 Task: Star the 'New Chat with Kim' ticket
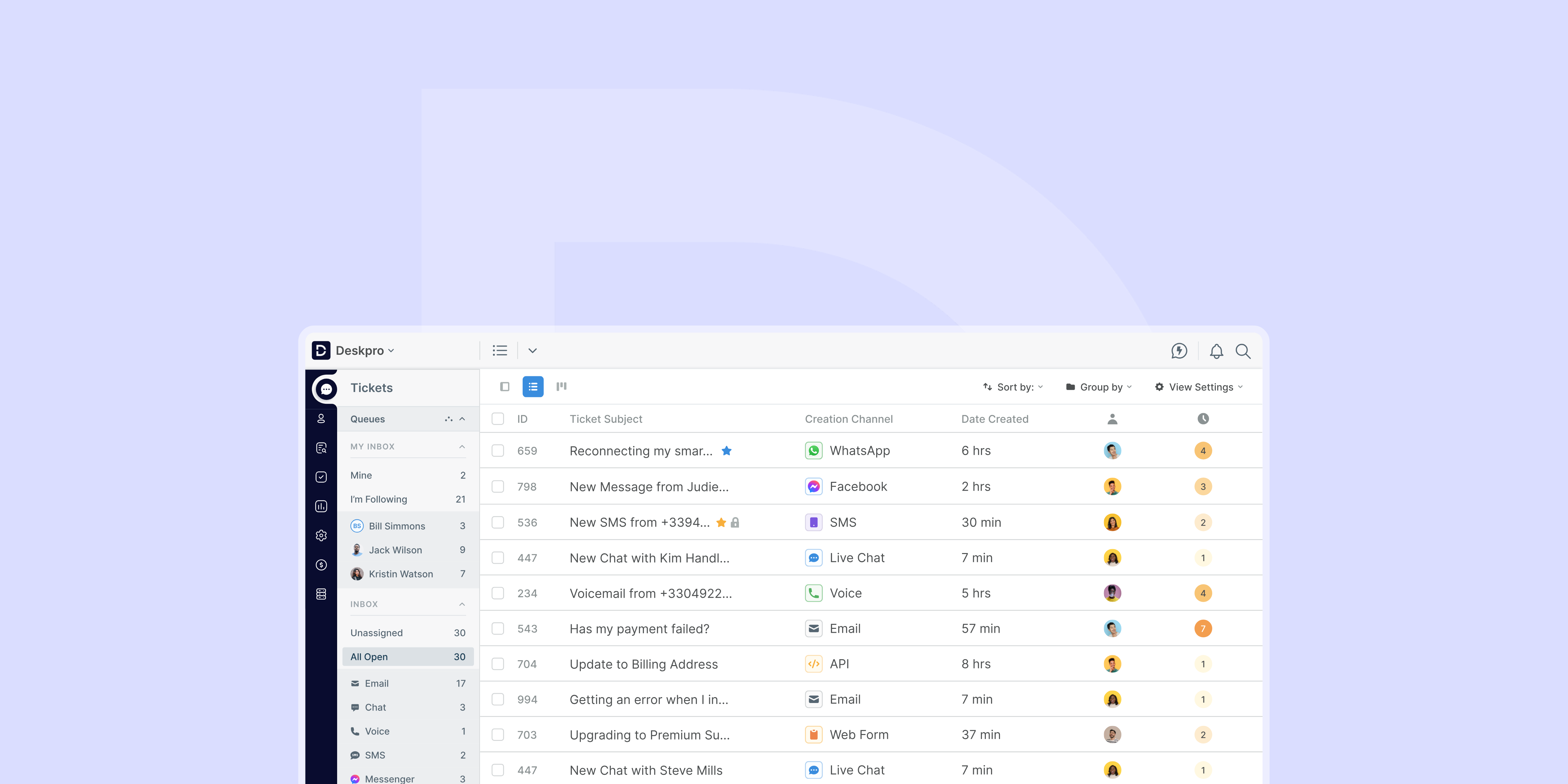click(x=746, y=558)
